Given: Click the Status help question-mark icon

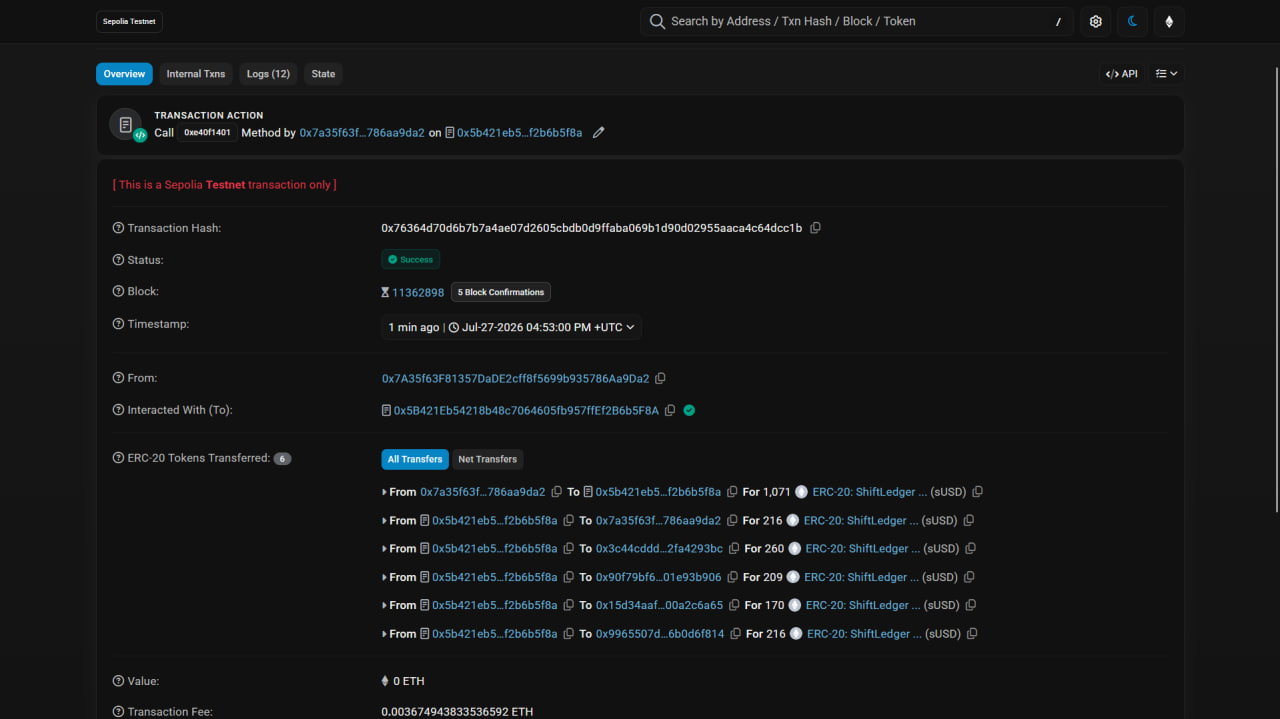Looking at the screenshot, I should coord(118,260).
